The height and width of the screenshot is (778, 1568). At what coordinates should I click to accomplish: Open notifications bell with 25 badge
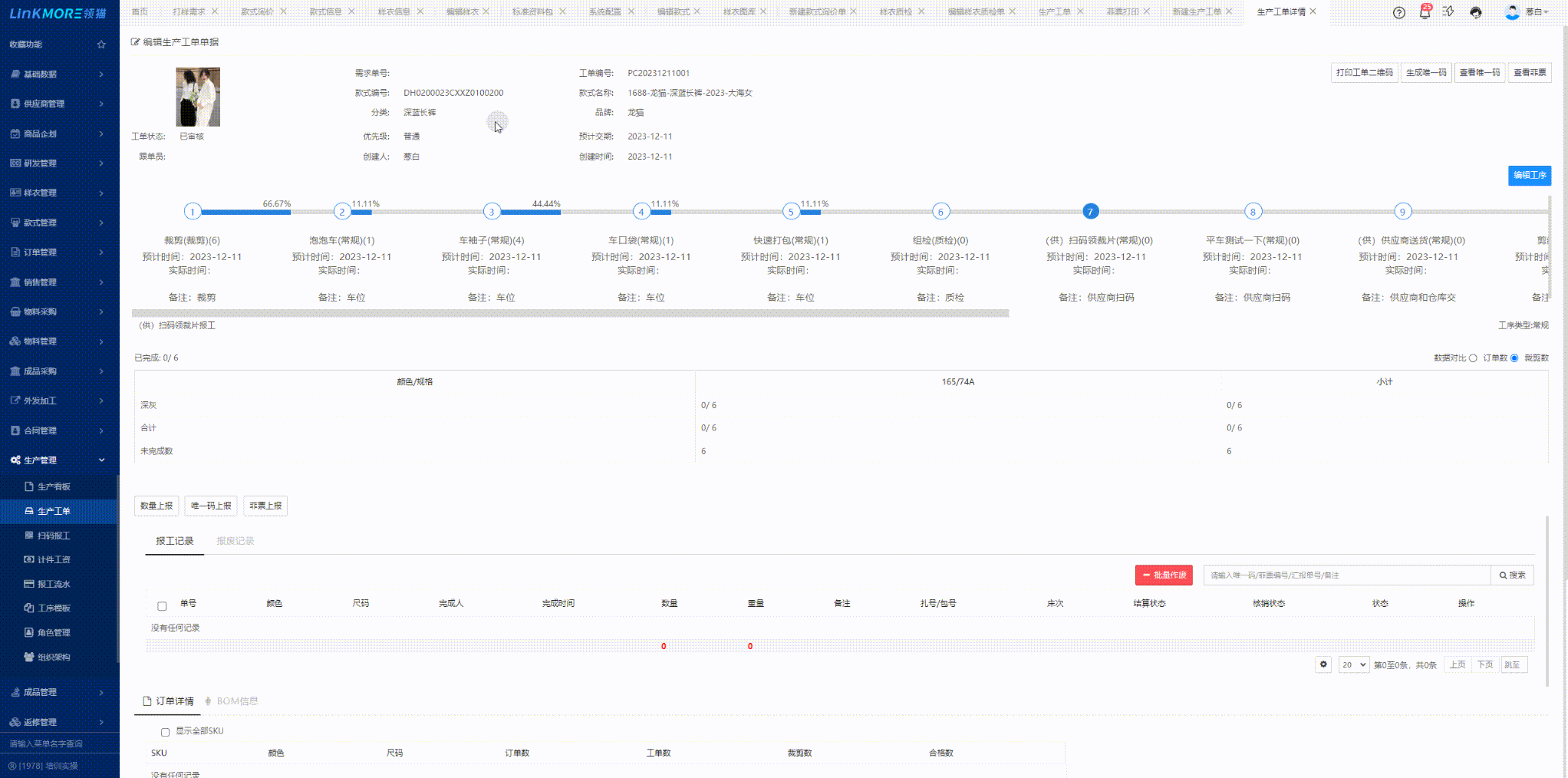1425,12
